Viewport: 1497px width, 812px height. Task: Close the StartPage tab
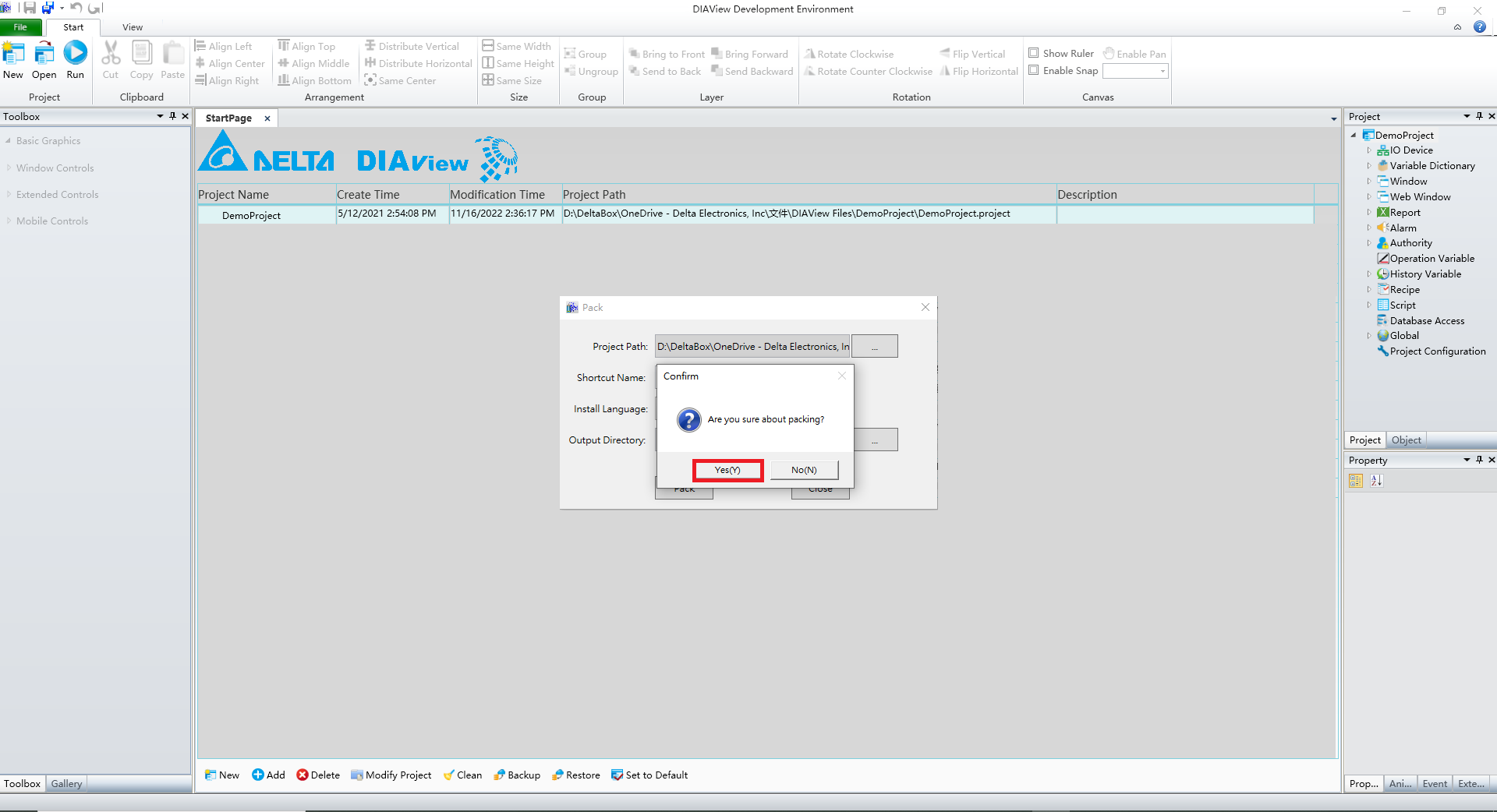pyautogui.click(x=267, y=118)
